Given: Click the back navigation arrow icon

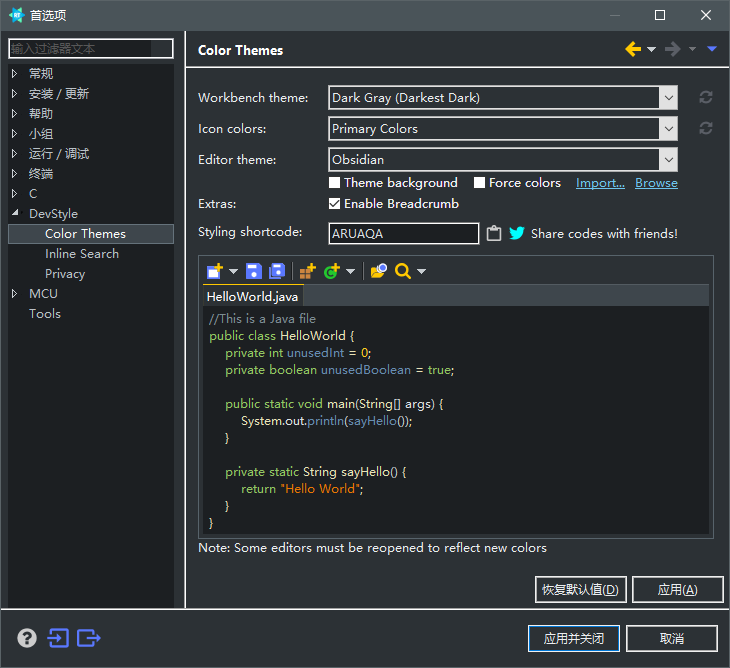Looking at the screenshot, I should coord(633,49).
